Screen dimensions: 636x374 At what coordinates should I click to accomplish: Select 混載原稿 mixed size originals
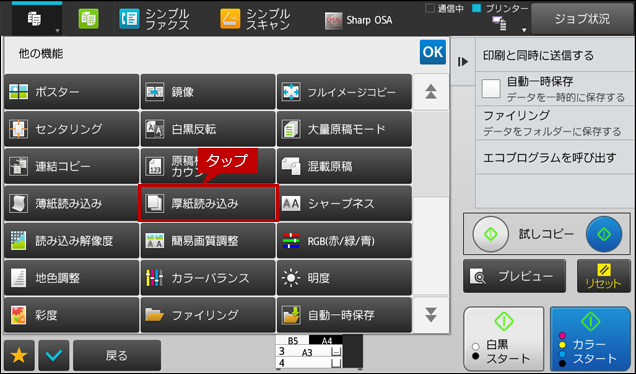point(344,166)
